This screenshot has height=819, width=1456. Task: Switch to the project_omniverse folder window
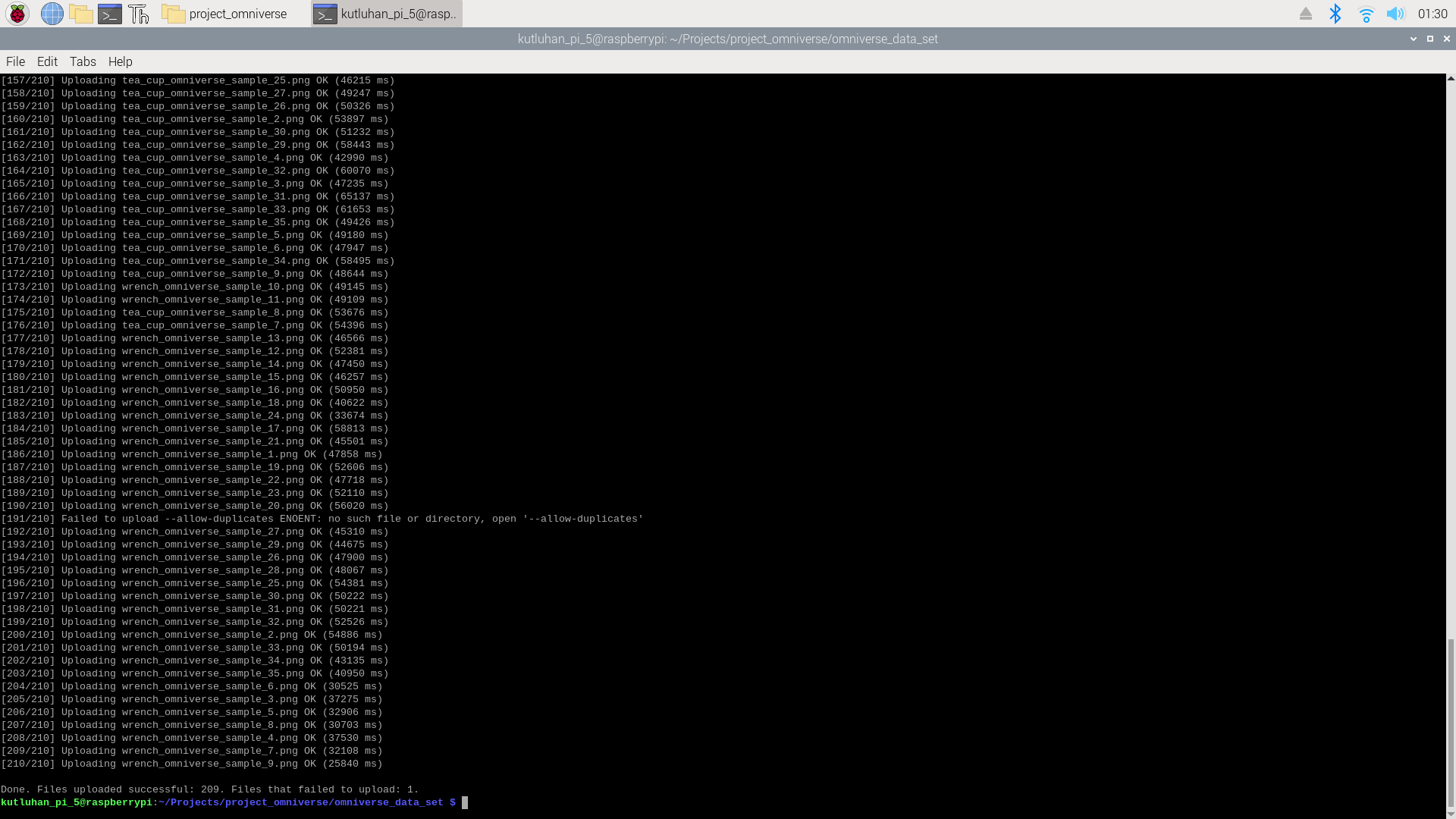click(225, 14)
